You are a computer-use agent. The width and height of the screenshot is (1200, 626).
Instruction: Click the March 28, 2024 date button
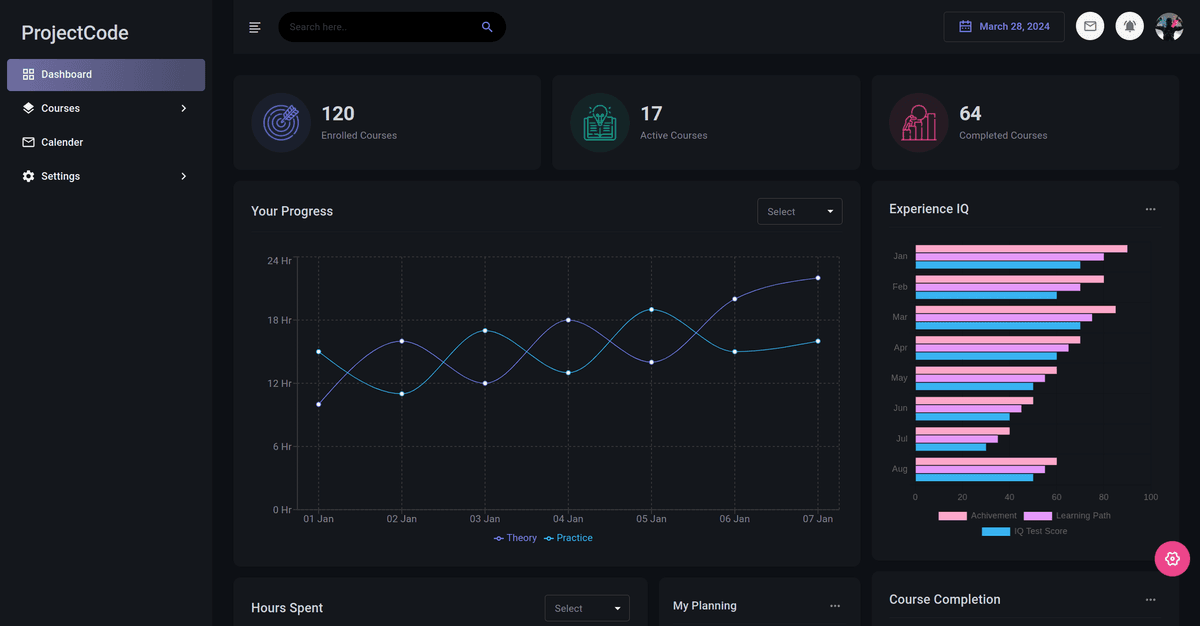[1004, 27]
